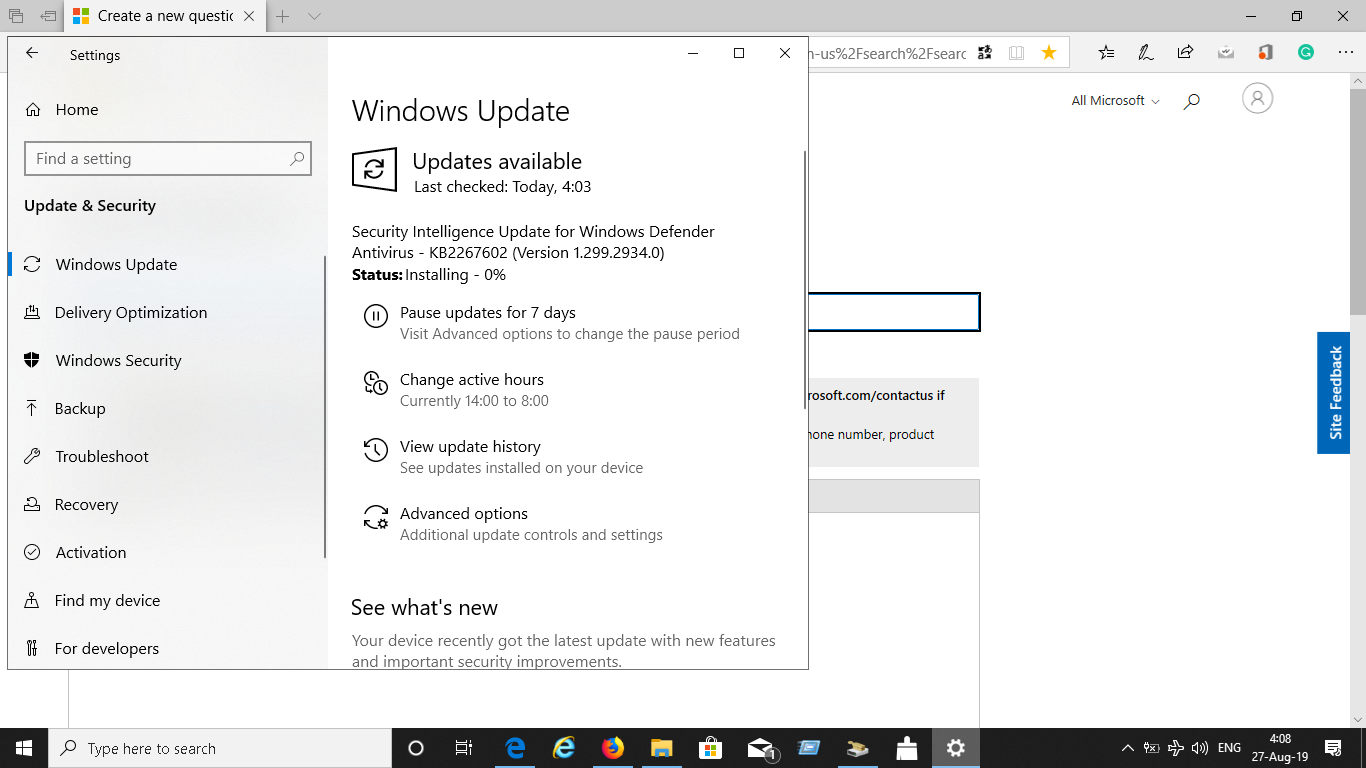Expand All Microsoft dropdown
Screen dimensions: 1366x768
coord(1115,101)
